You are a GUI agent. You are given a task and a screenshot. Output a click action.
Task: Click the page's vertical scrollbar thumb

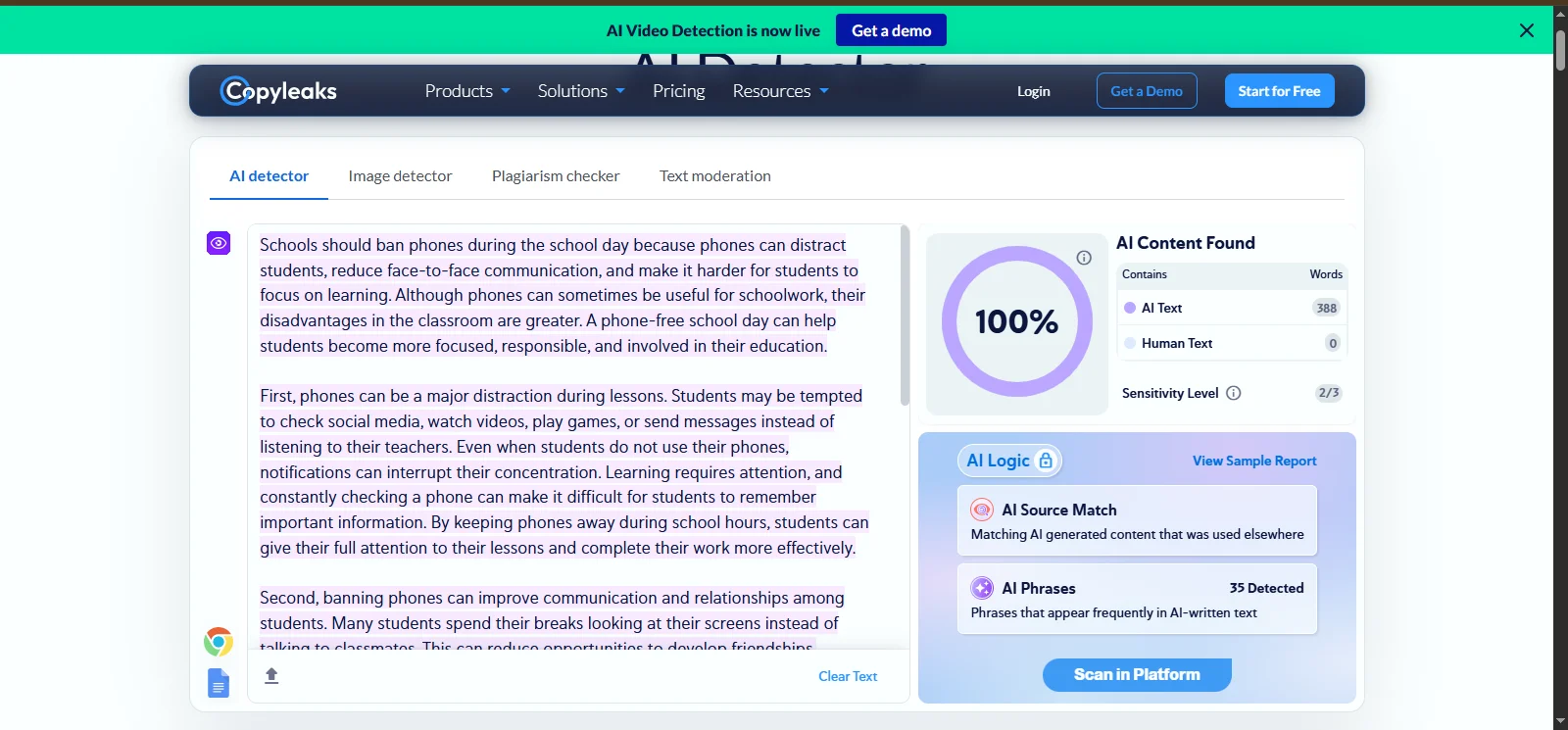[1560, 49]
